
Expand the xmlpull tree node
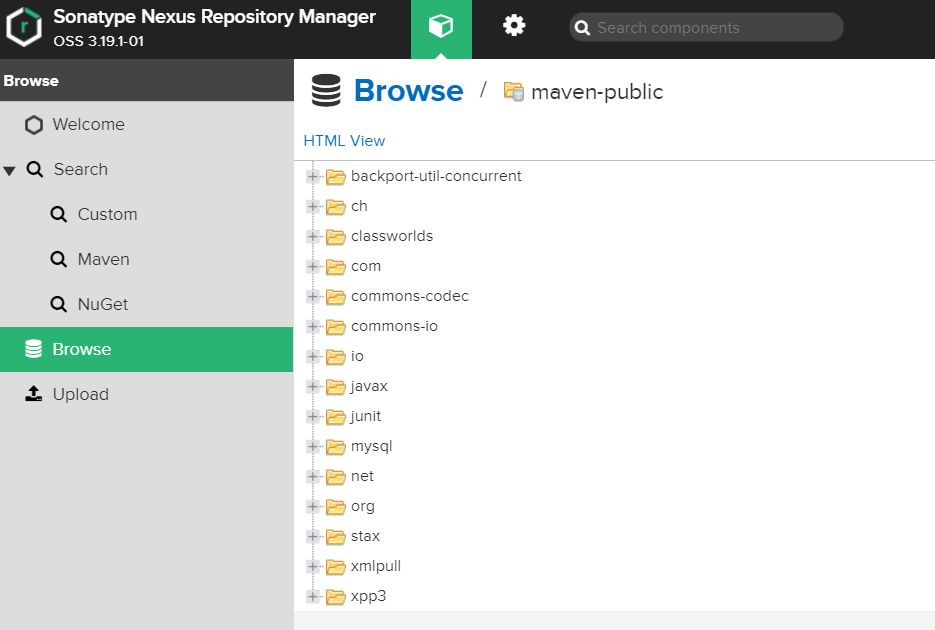(312, 566)
